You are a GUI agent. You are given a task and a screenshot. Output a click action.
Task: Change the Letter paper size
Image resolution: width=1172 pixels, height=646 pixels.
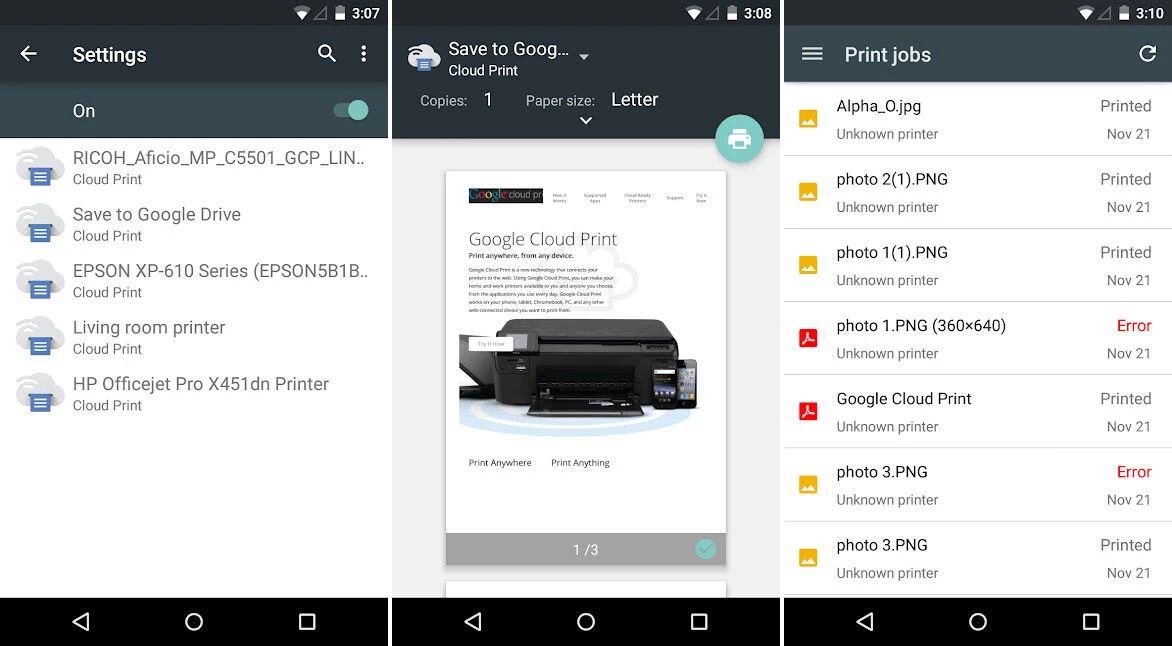click(634, 100)
